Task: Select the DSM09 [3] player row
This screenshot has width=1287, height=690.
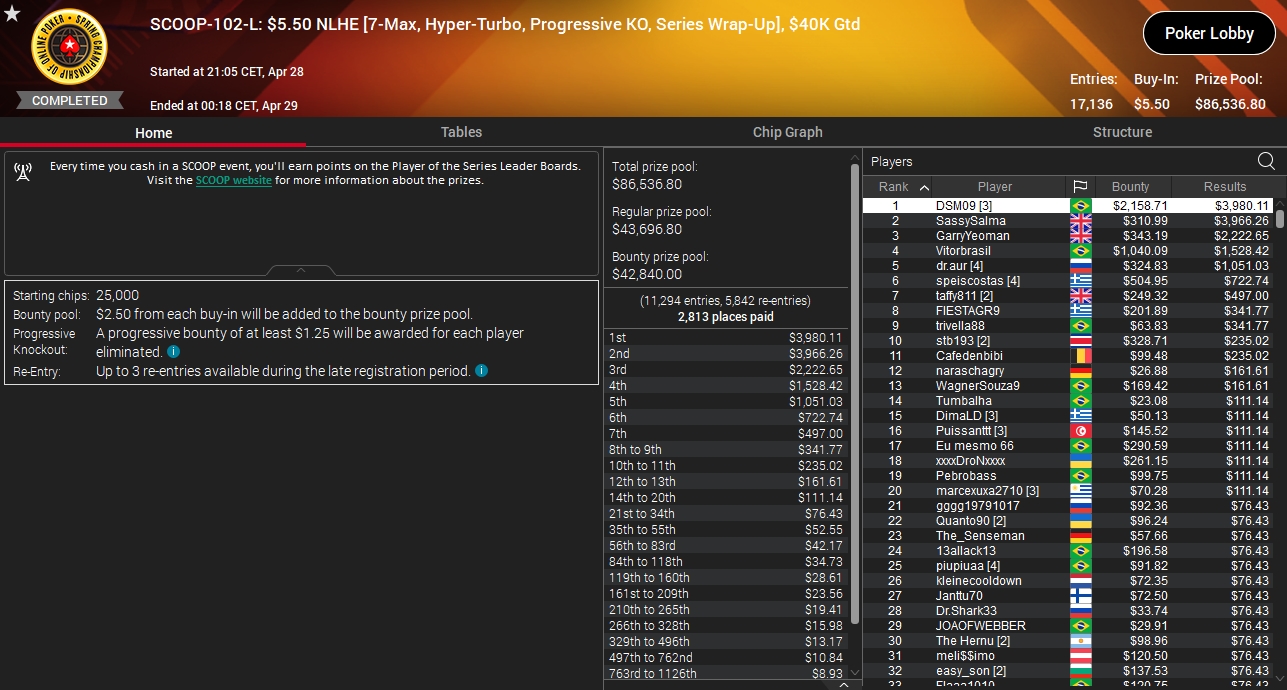Action: [1069, 206]
